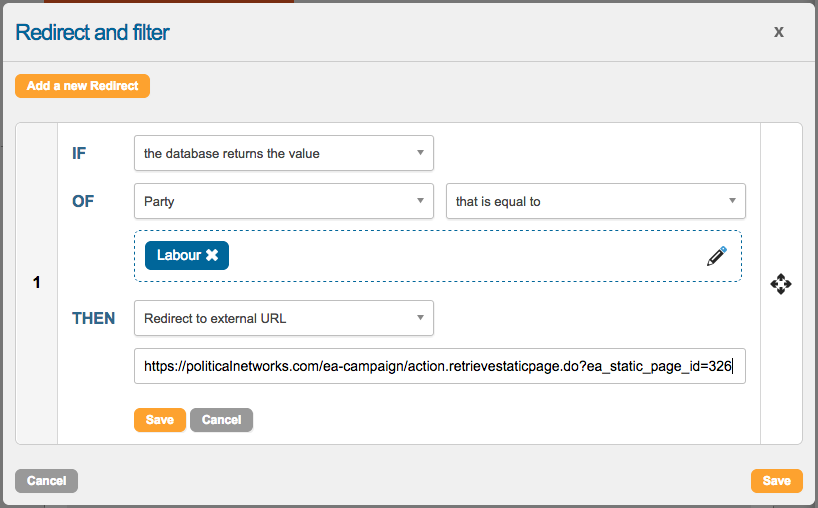818x508 pixels.
Task: Close the Redirect and filter dialog
Action: pyautogui.click(x=778, y=32)
